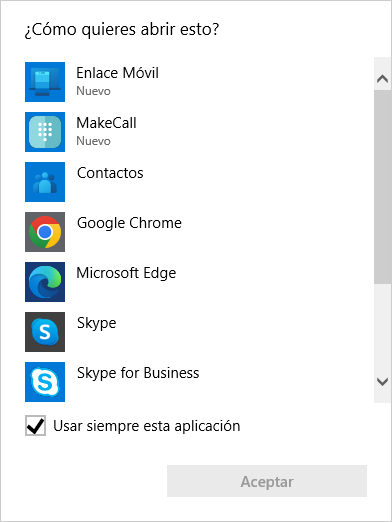Click the Skype for Business label
Image resolution: width=392 pixels, height=522 pixels.
click(x=138, y=373)
